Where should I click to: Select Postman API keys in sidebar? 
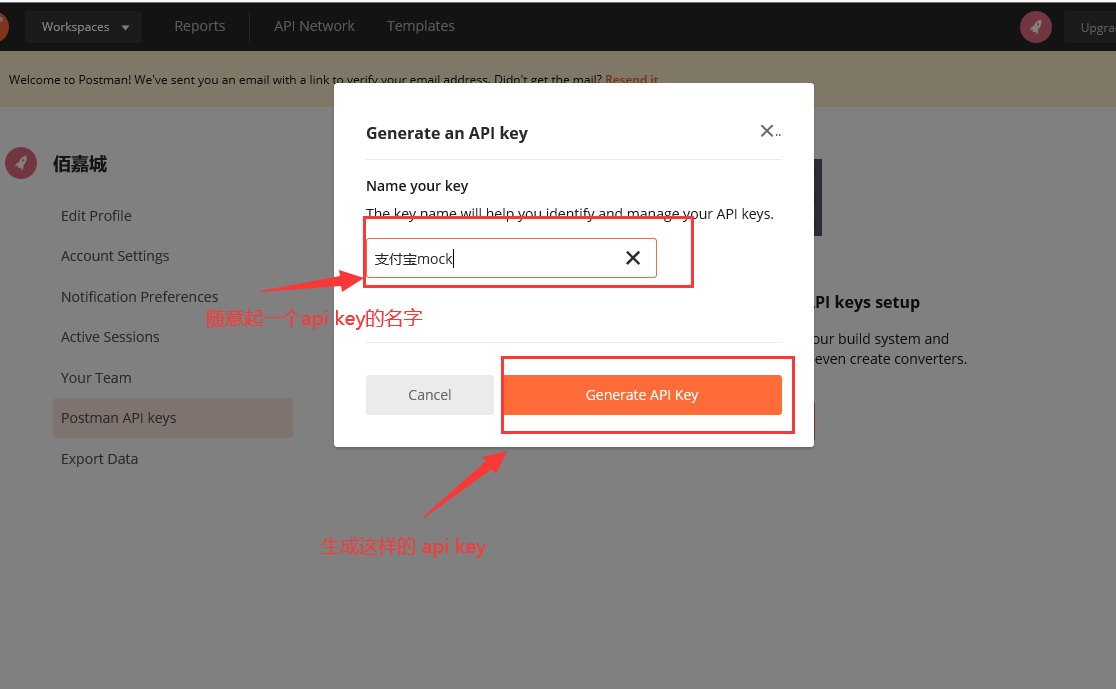pyautogui.click(x=173, y=419)
